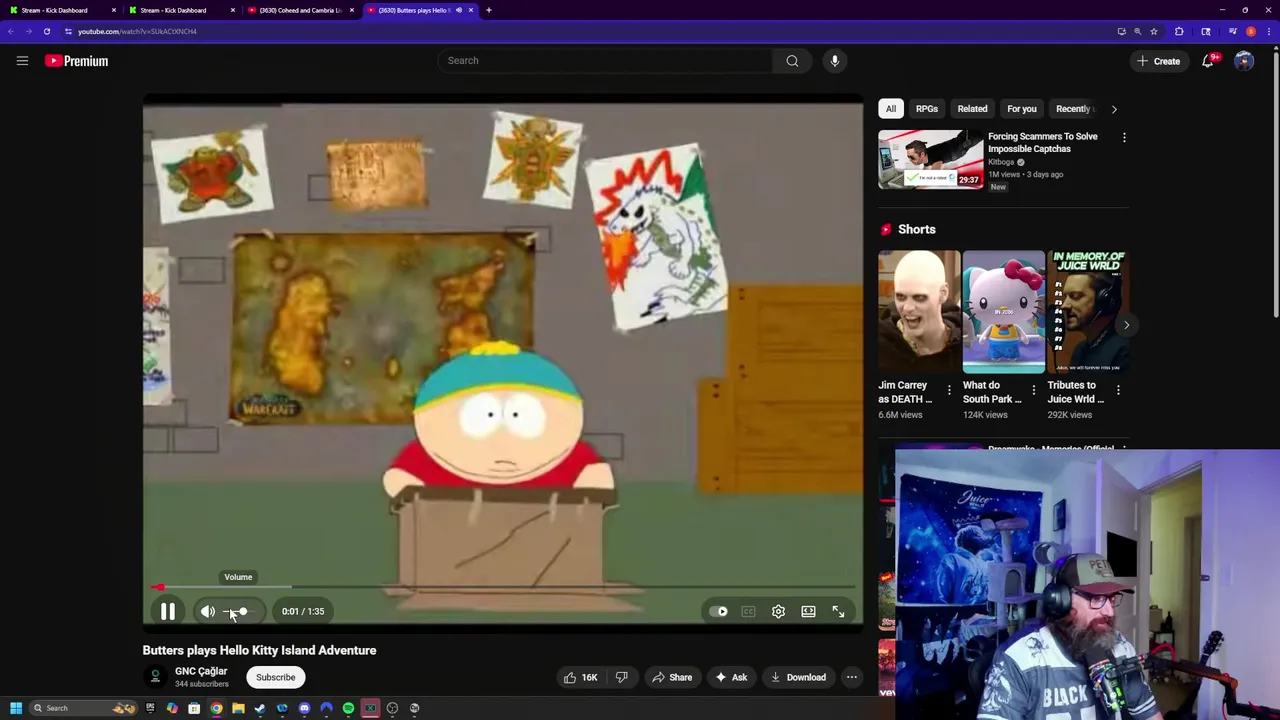
Task: Go back in browser history
Action: click(11, 31)
